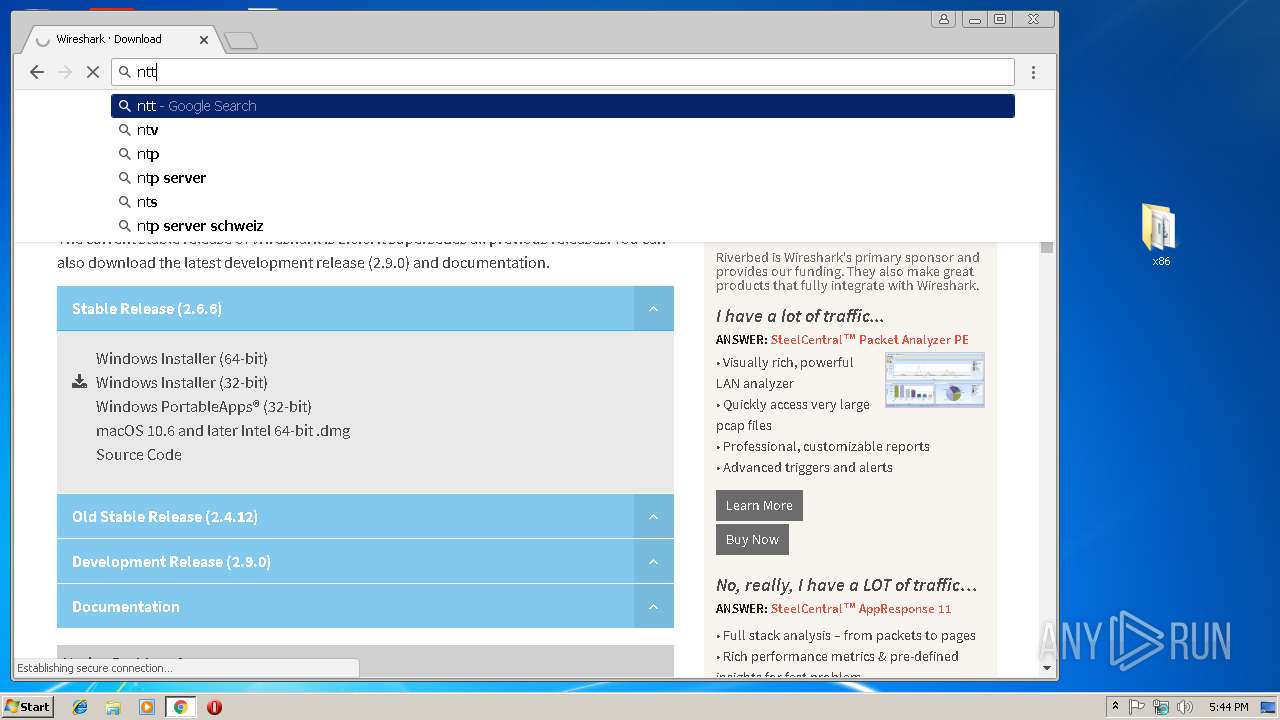
Task: Pick the 'ntp' search suggestion
Action: tap(563, 154)
